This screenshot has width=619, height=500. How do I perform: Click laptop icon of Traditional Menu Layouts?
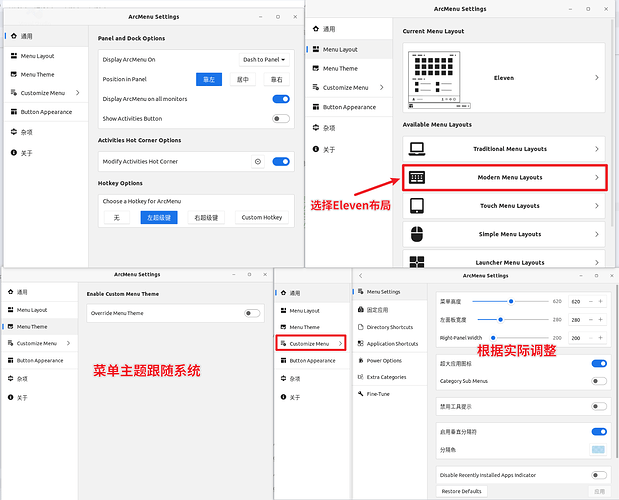point(417,149)
